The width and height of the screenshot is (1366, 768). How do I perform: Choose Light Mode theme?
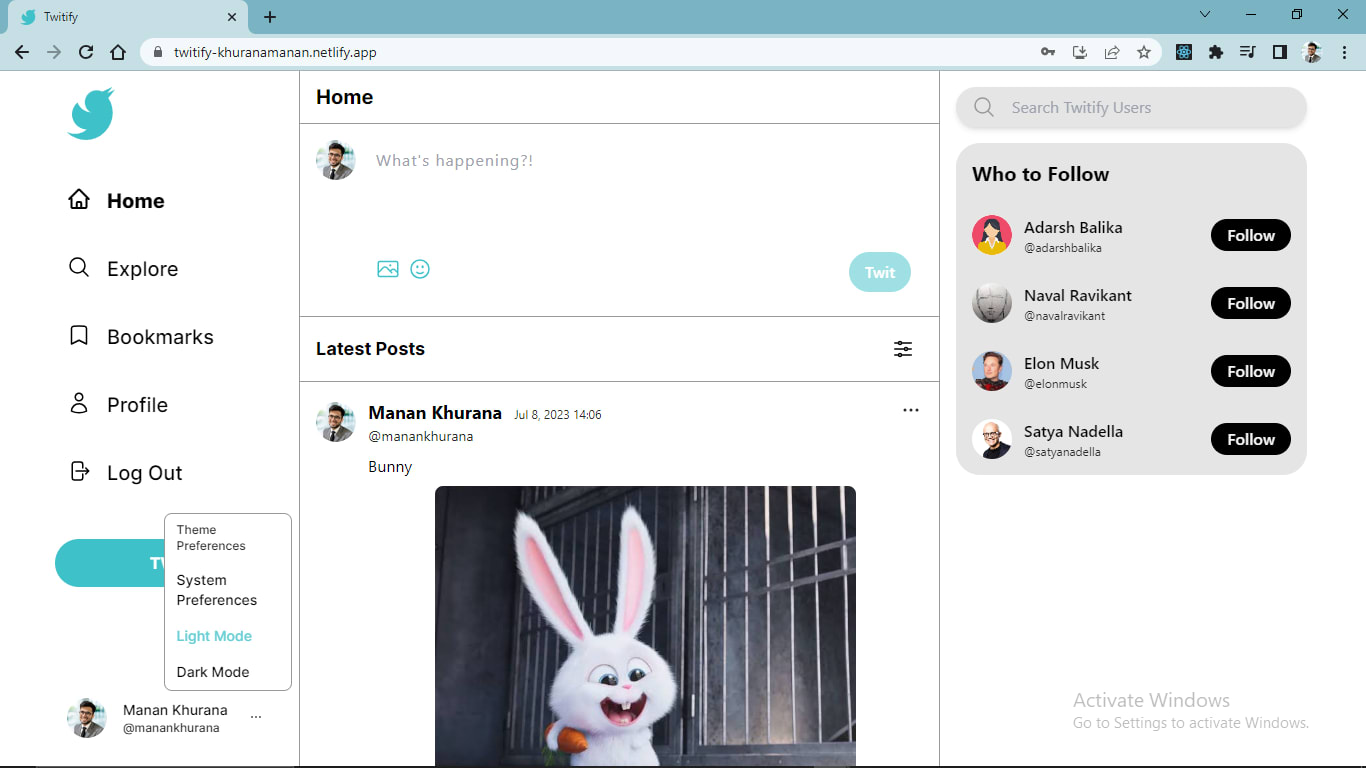coord(214,636)
